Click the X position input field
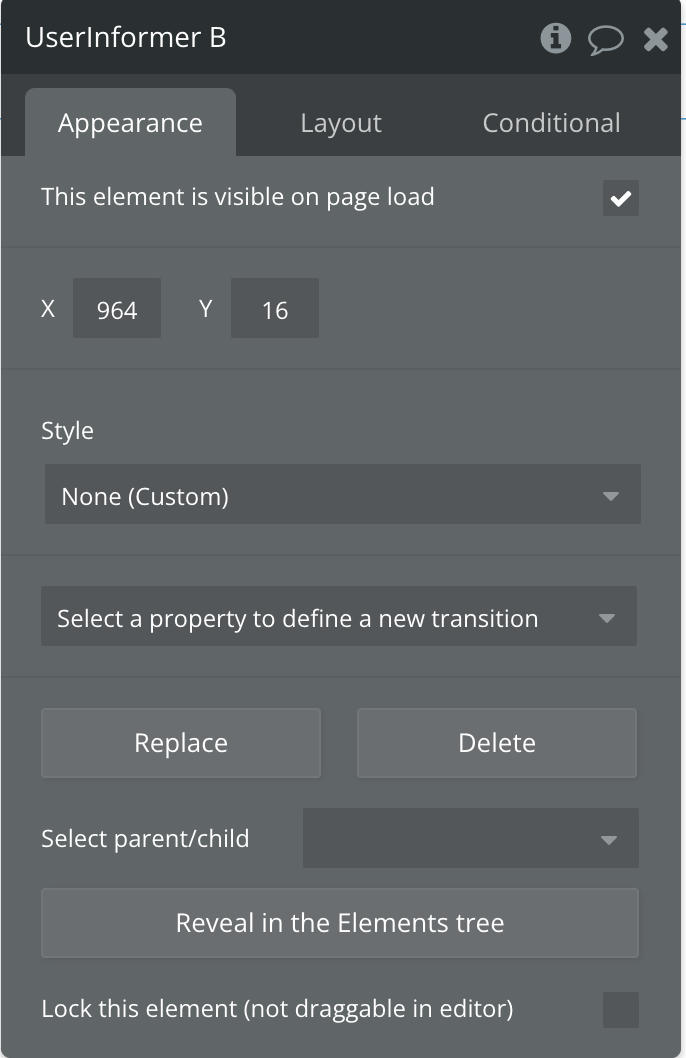The height and width of the screenshot is (1058, 686). click(117, 309)
